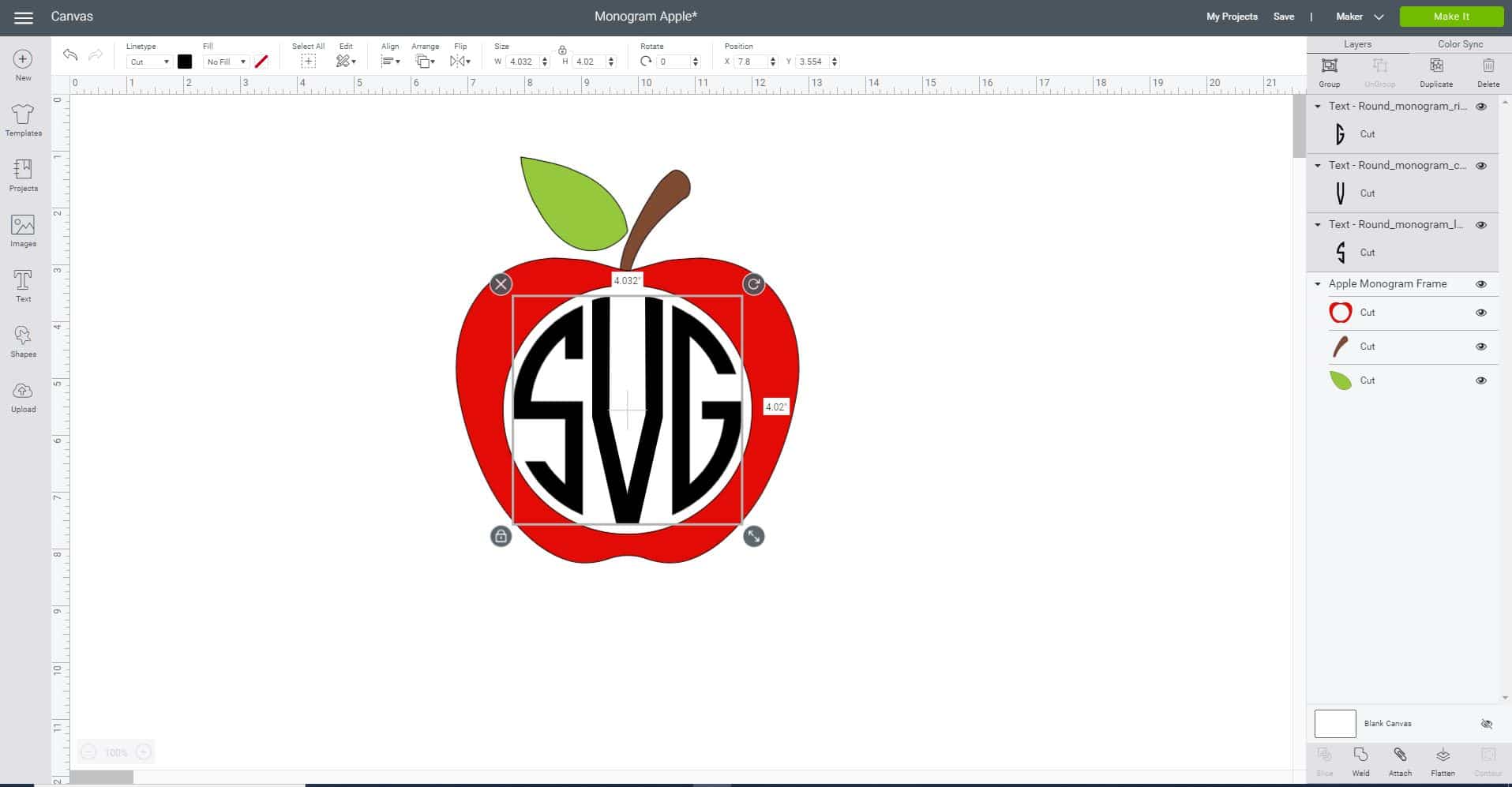This screenshot has height=787, width=1512.
Task: Duplicate the selected layer
Action: pyautogui.click(x=1436, y=72)
